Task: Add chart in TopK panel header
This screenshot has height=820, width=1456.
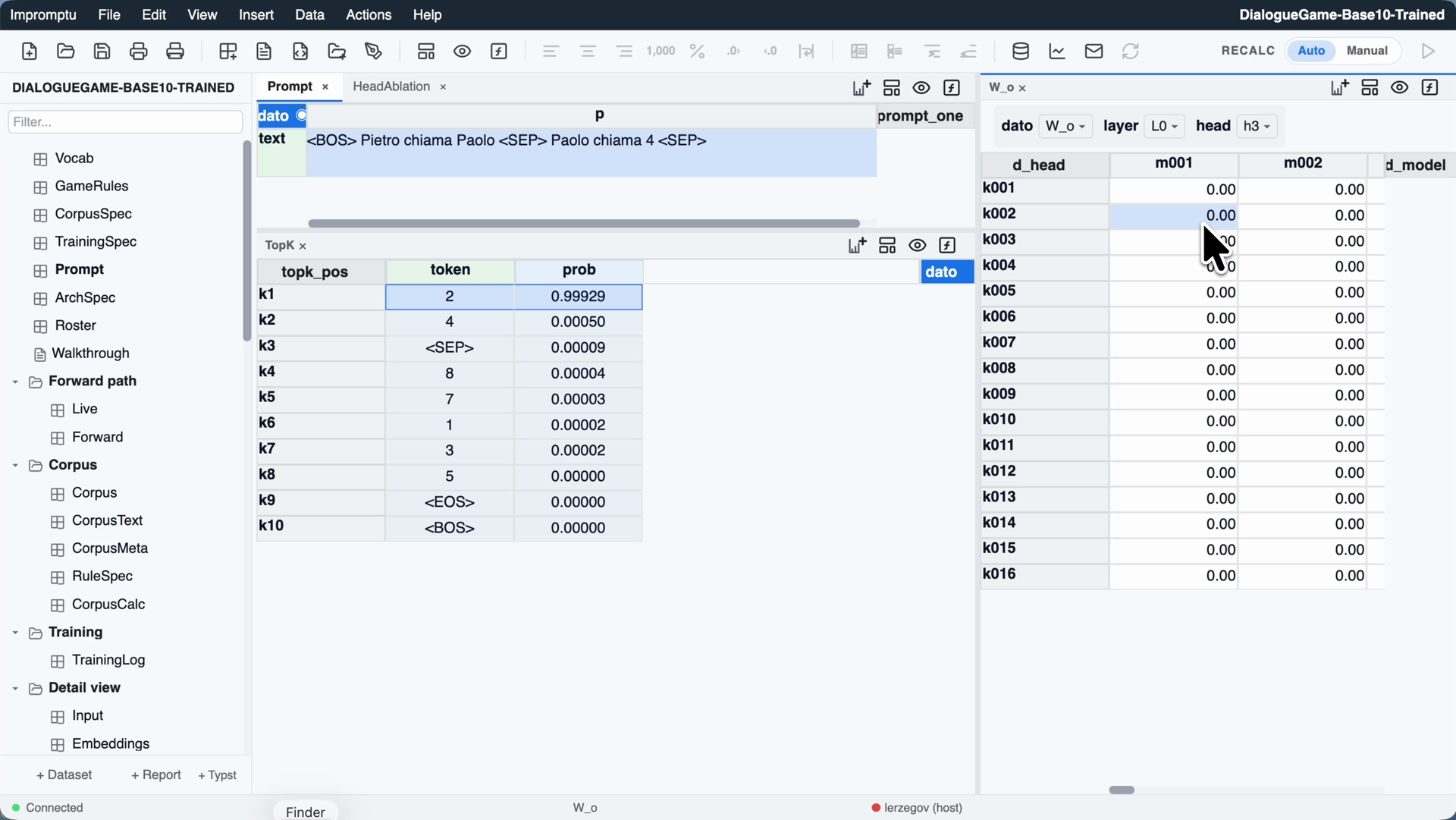Action: click(x=857, y=245)
